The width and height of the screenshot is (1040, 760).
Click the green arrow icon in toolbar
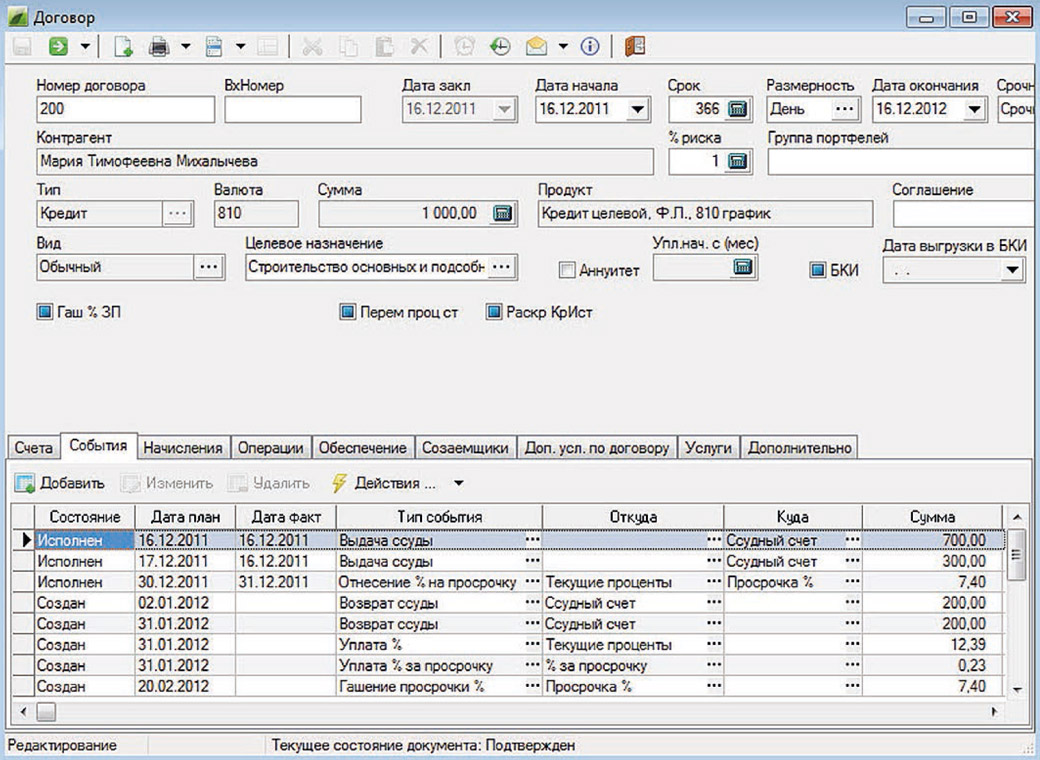pos(59,46)
